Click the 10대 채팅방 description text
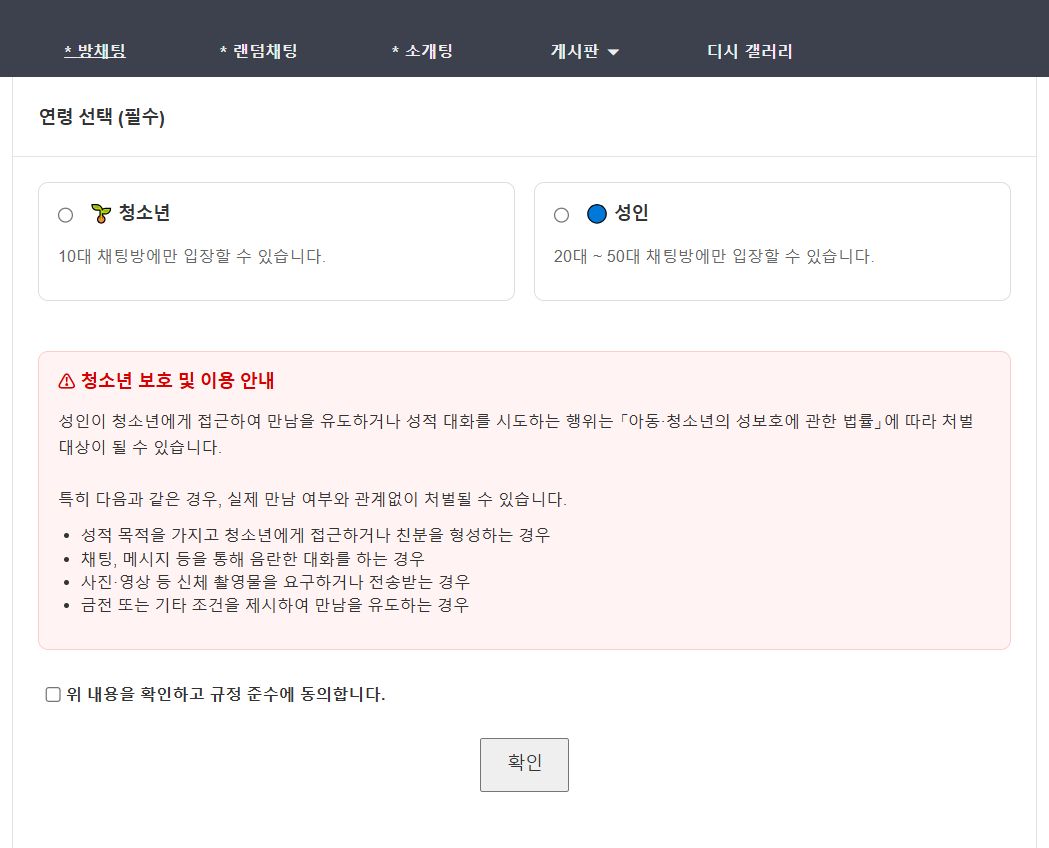 pos(192,256)
